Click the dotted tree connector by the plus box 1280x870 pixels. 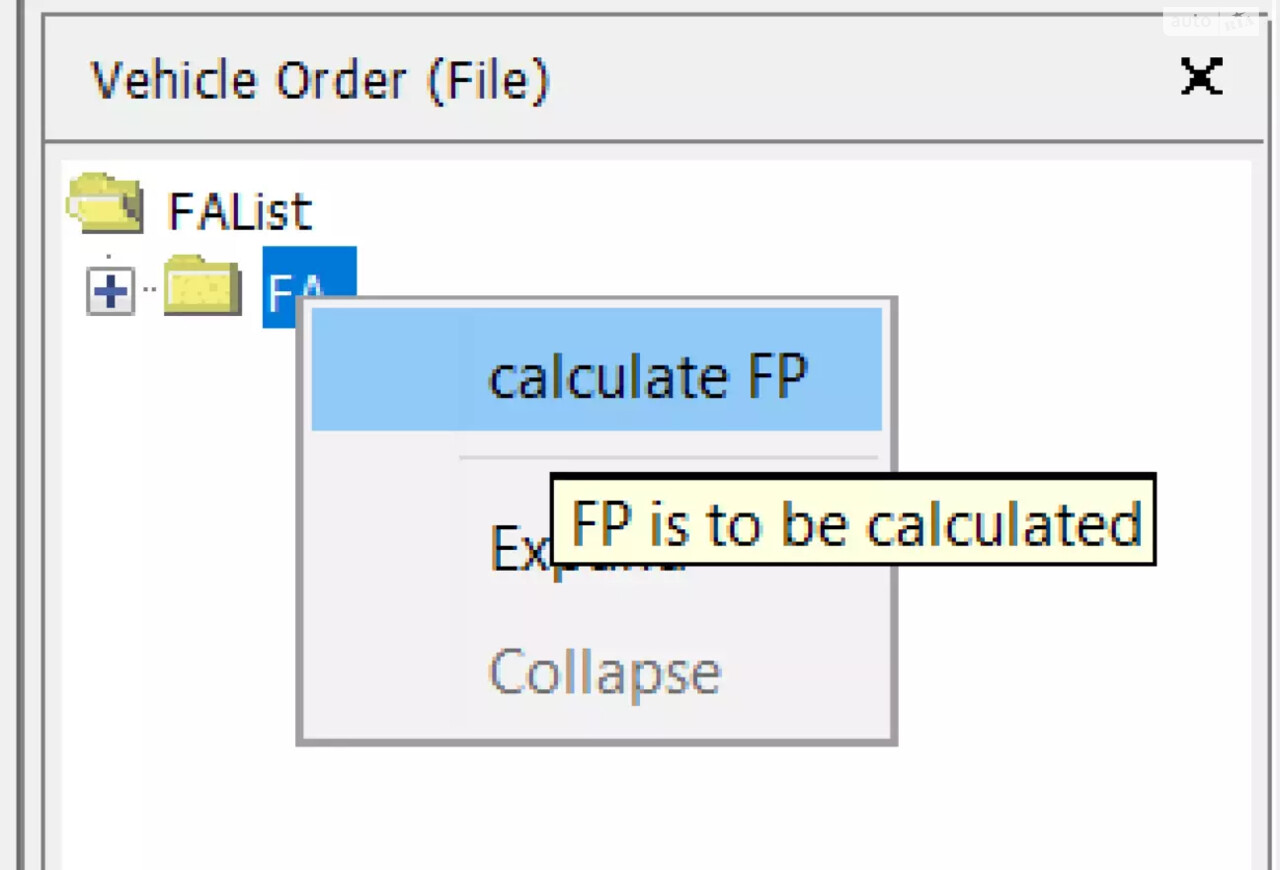tap(149, 291)
